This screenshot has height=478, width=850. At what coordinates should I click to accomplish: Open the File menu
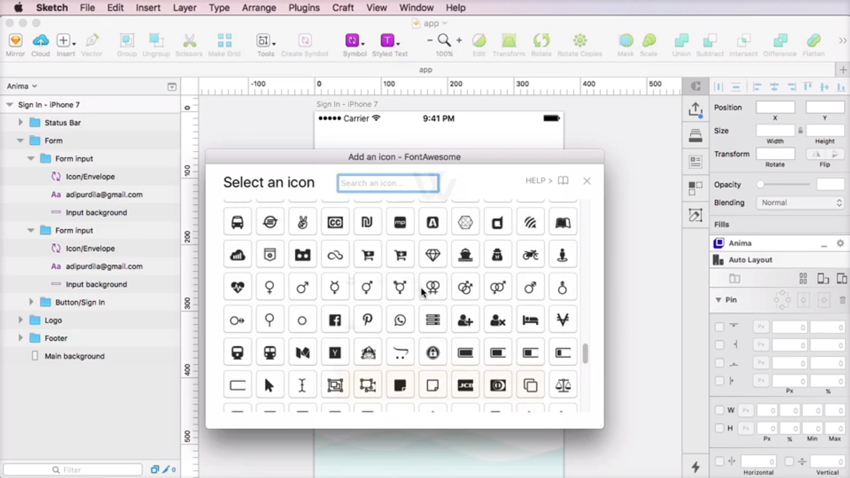pyautogui.click(x=87, y=8)
